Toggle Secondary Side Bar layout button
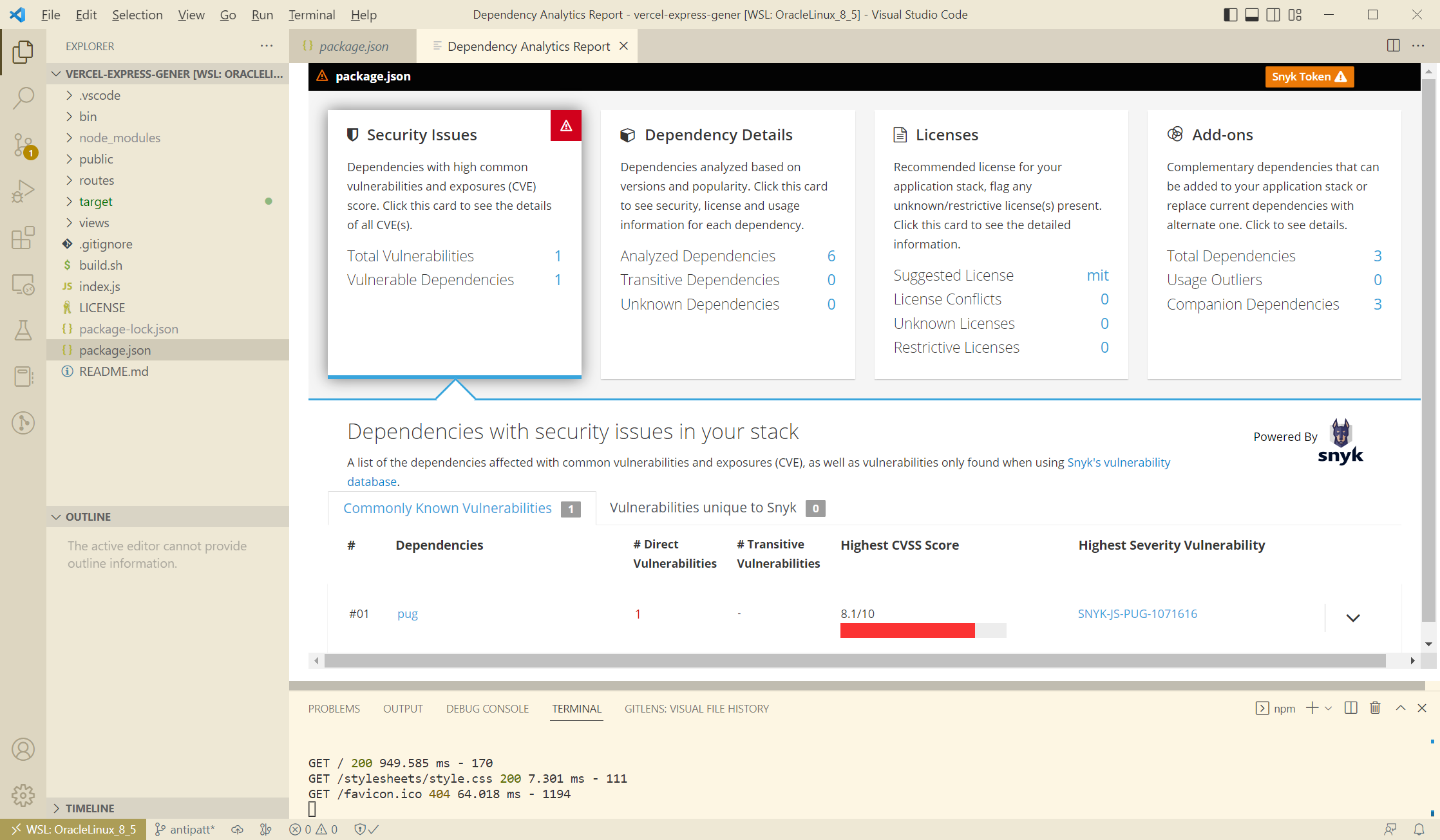Screen dimensions: 1440x840 [1273, 15]
